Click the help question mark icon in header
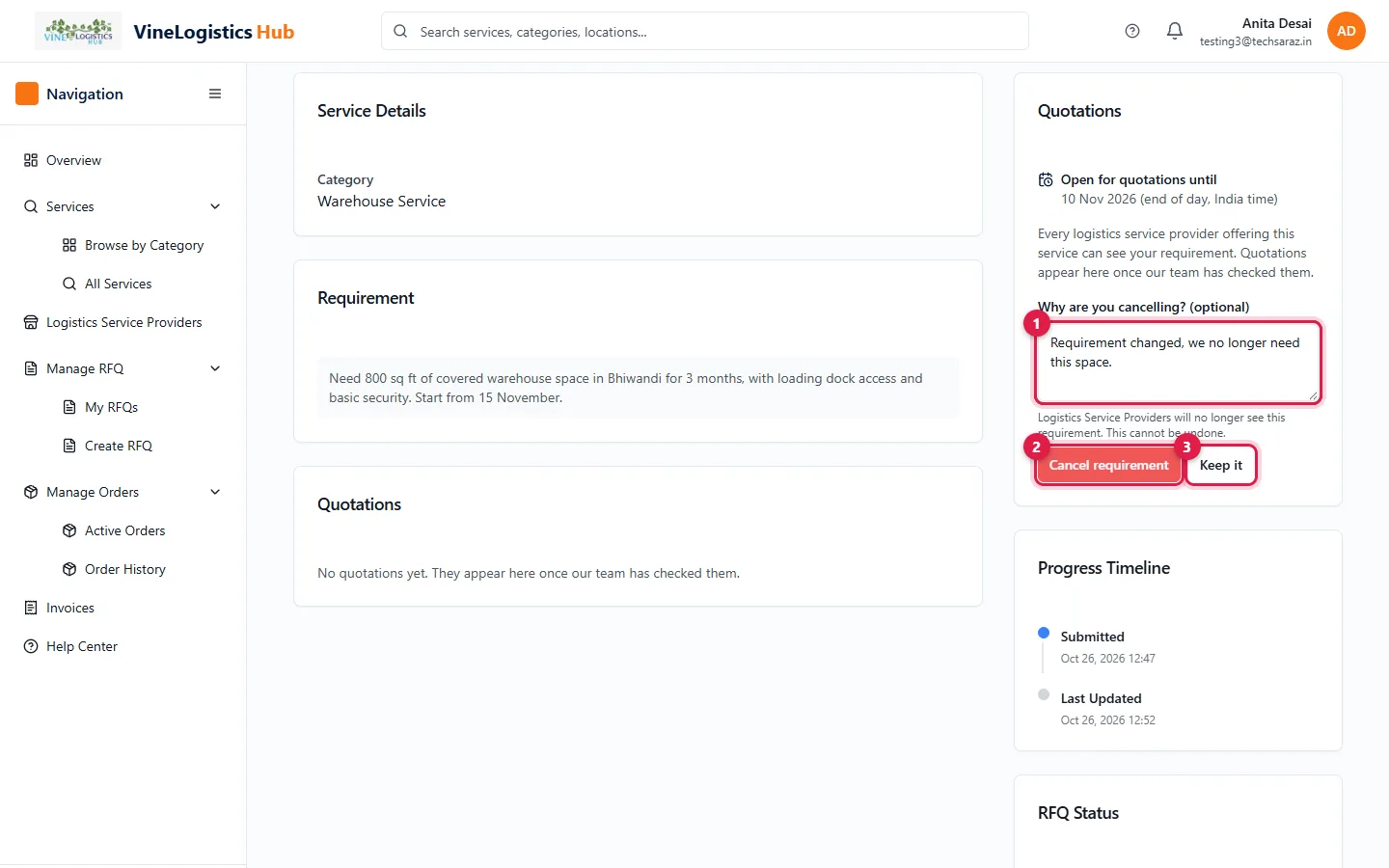The image size is (1389, 868). (1132, 31)
